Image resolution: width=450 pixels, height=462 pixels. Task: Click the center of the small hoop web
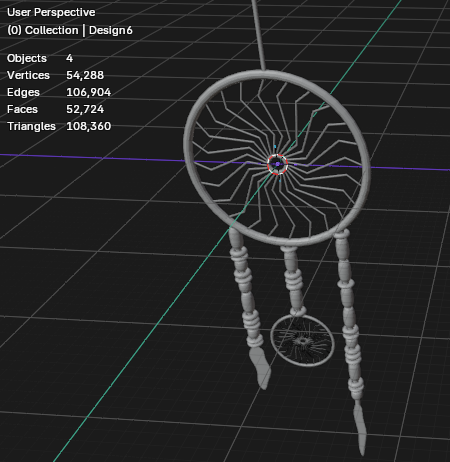[303, 341]
